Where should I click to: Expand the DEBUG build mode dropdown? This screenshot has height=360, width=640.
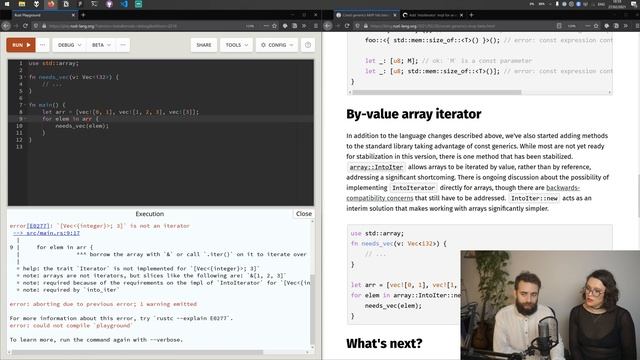tap(69, 45)
